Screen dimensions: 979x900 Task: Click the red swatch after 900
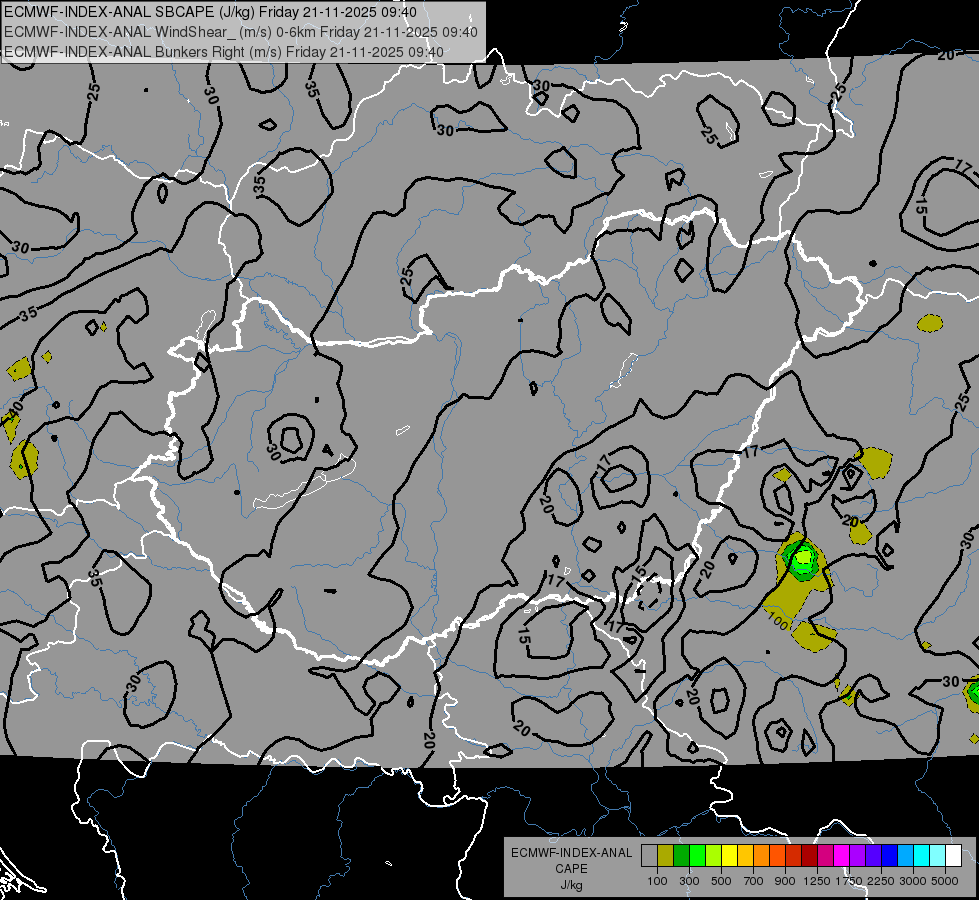pos(794,855)
